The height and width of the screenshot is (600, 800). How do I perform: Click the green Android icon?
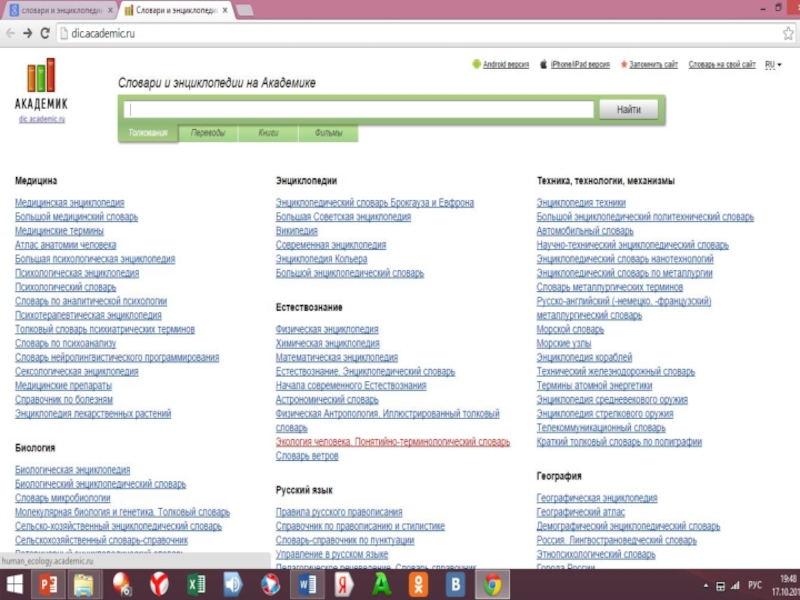pos(476,64)
